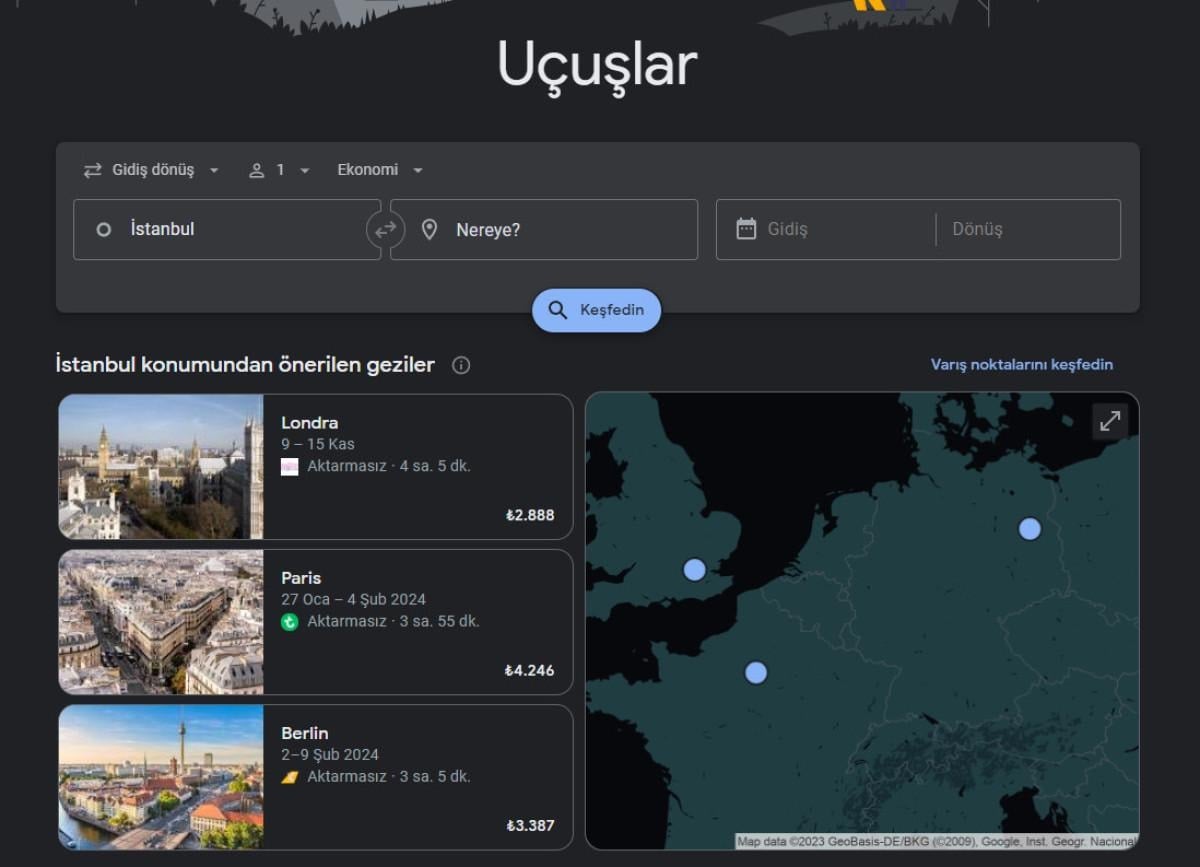Open Varış noktalarını keşfedin link
The image size is (1200, 867).
1021,365
